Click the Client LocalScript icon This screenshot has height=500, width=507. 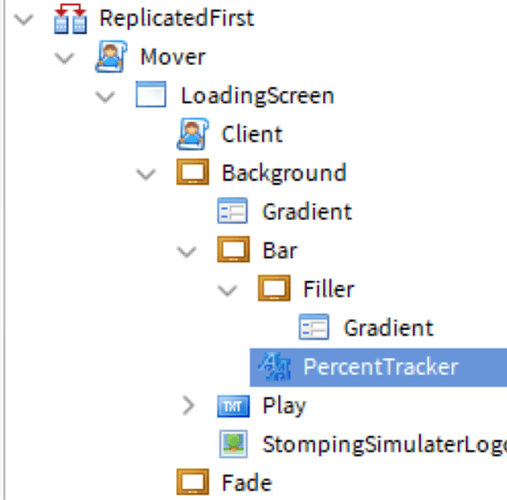pos(193,134)
